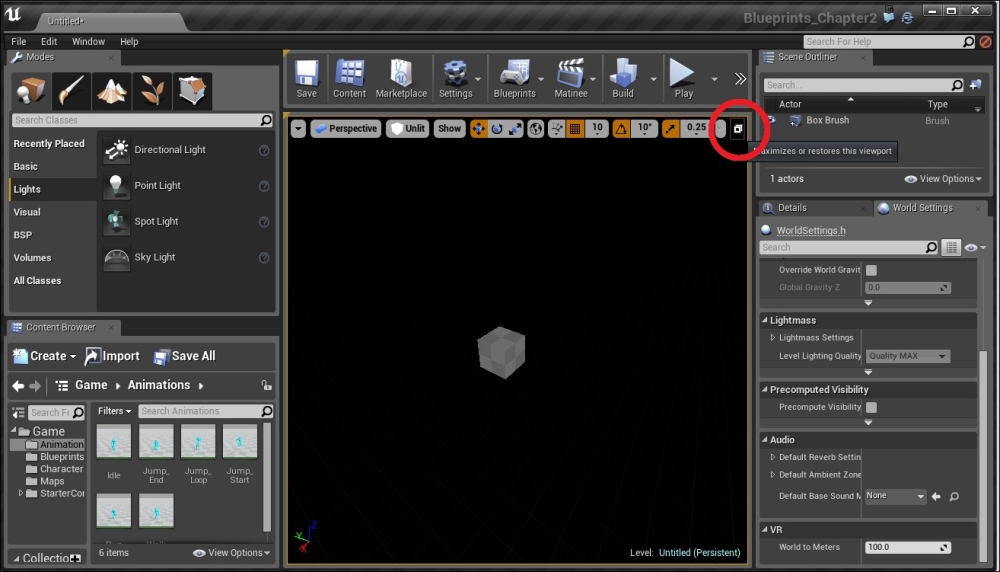This screenshot has width=1000, height=572.
Task: Go back in Content Browser history
Action: tap(18, 386)
